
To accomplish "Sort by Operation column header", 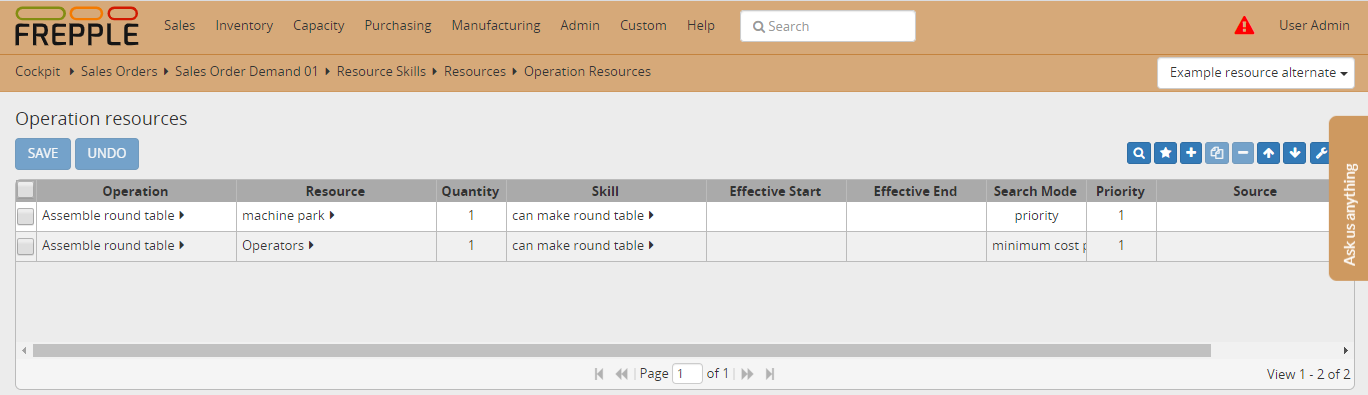I will coord(135,191).
